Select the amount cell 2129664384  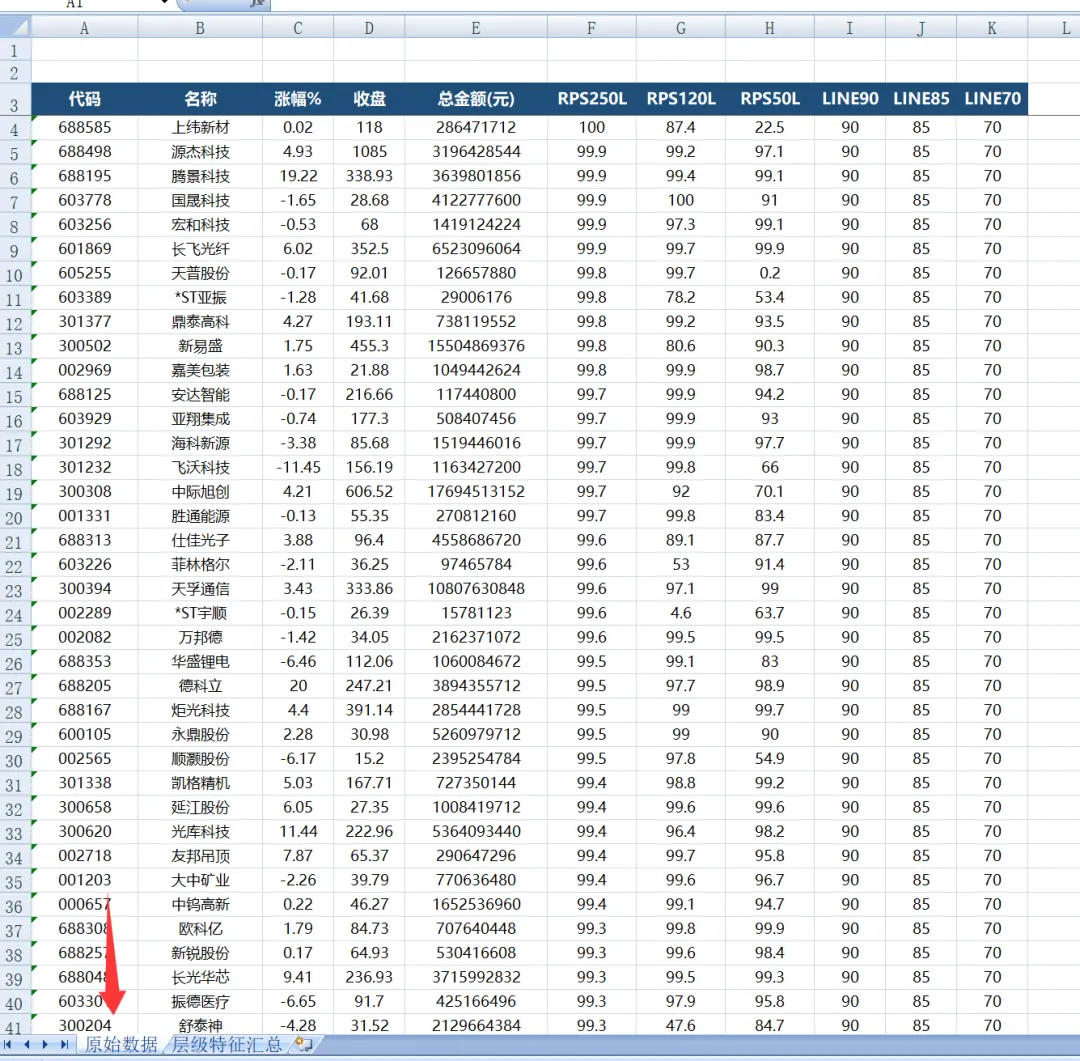(475, 1025)
